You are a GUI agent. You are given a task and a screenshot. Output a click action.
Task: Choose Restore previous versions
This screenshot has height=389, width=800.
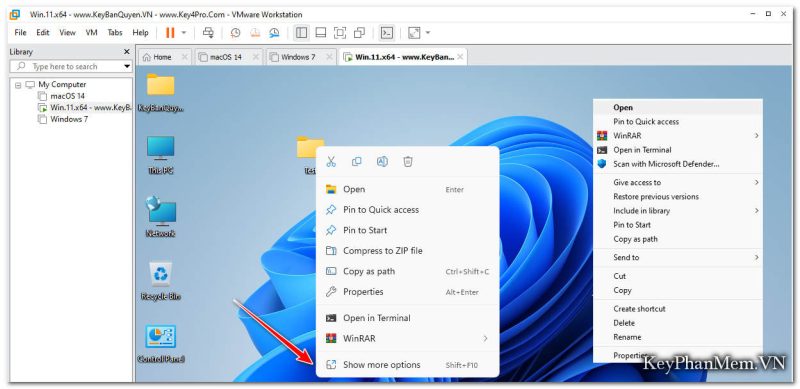click(678, 197)
